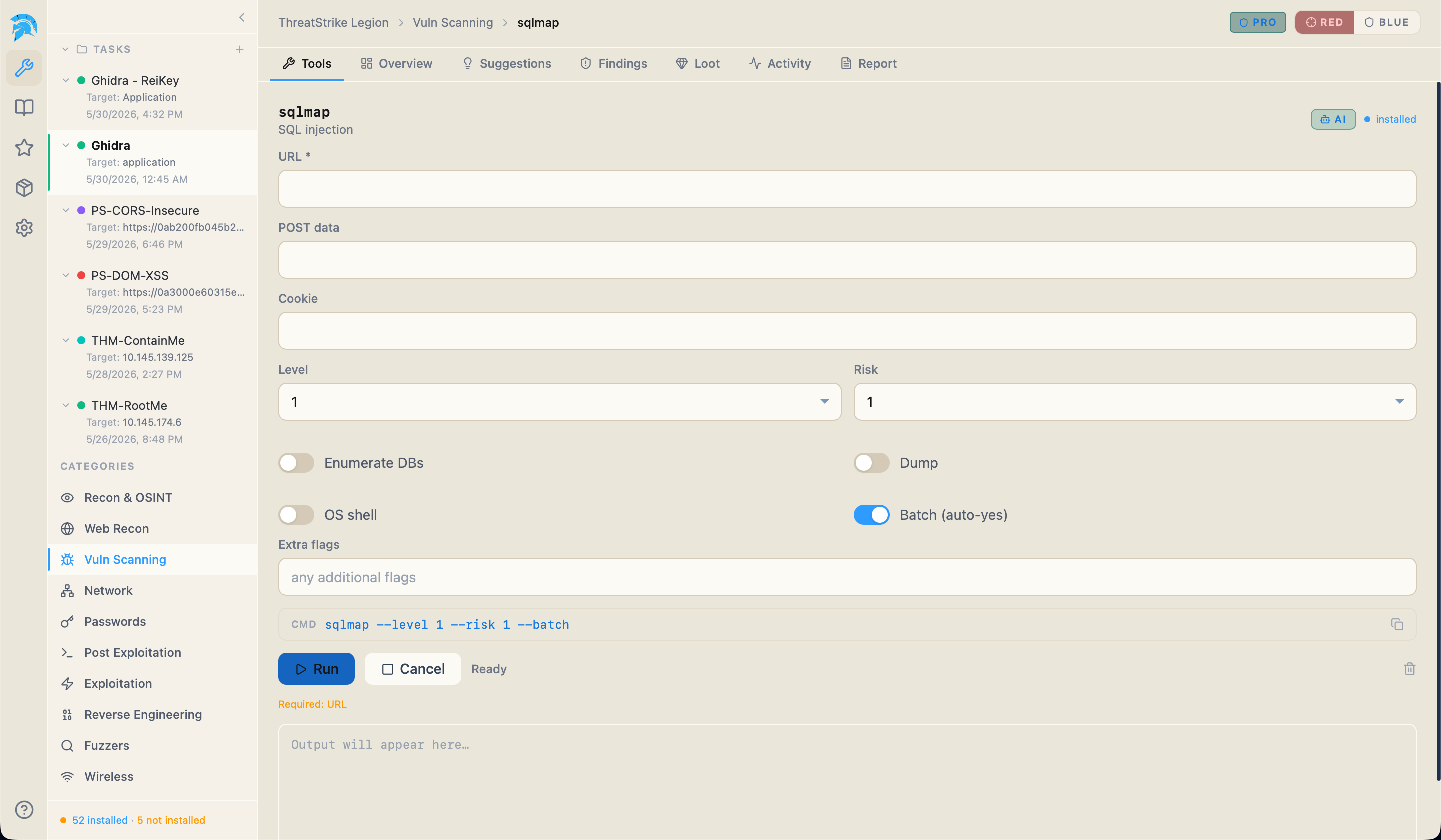Click the Run button
Image resolution: width=1441 pixels, height=840 pixels.
(316, 668)
